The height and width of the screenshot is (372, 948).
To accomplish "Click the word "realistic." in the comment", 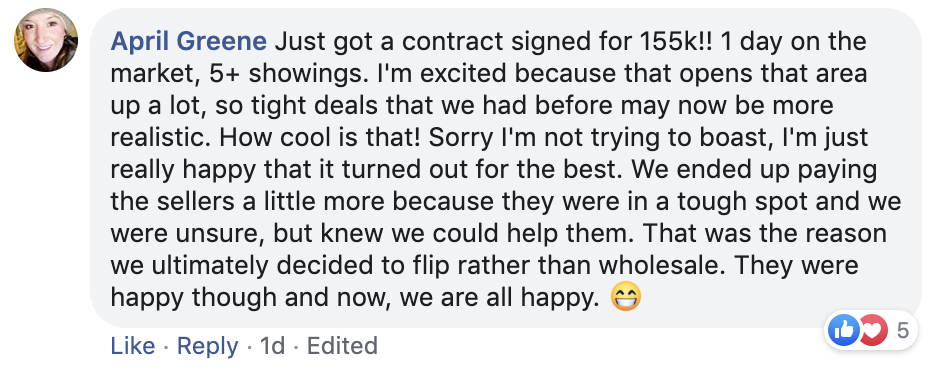I will pyautogui.click(x=161, y=138).
